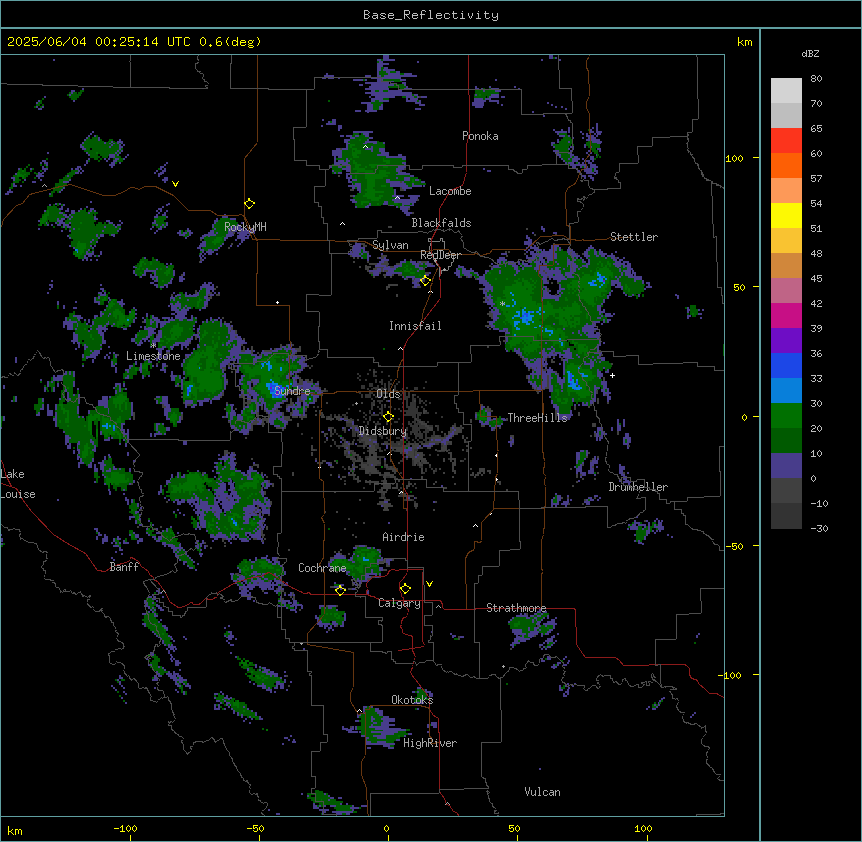
Task: Click the Cochrane label
Action: click(x=322, y=568)
